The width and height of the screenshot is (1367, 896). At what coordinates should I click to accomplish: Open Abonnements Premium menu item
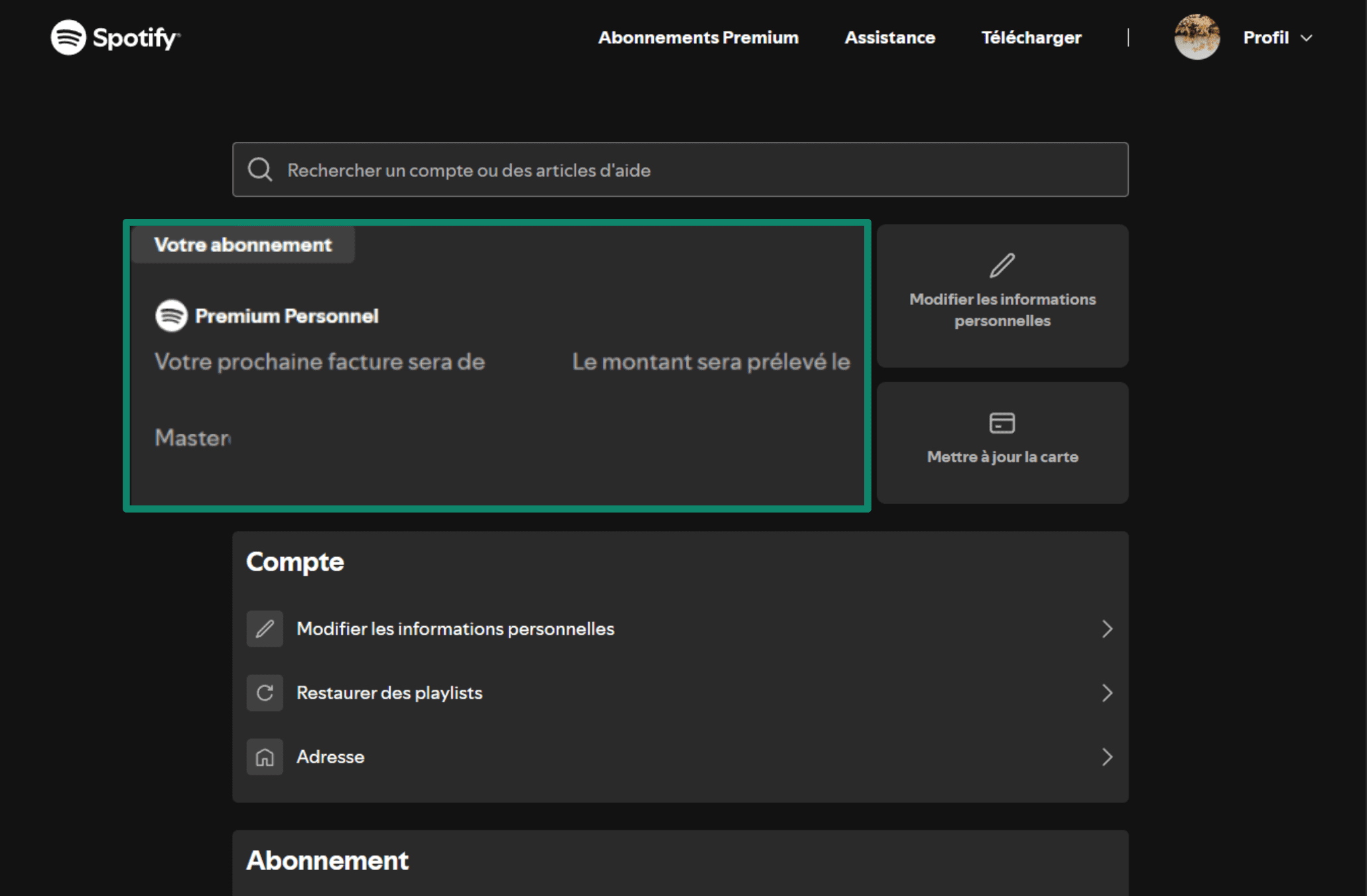[698, 38]
